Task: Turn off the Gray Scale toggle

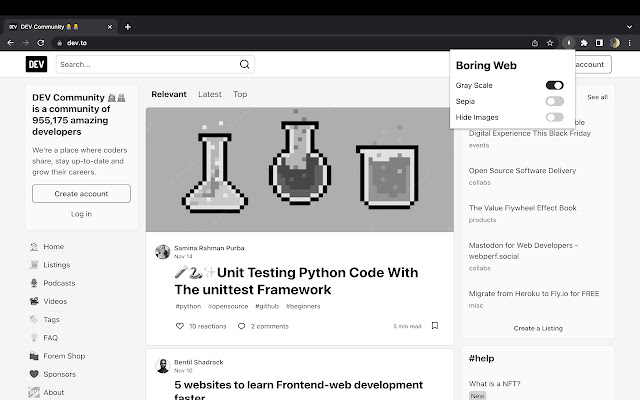Action: point(554,85)
